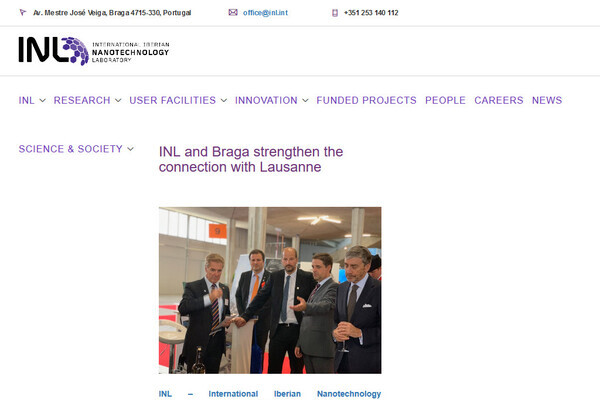Go to the CAREERS page
Image resolution: width=600 pixels, height=400 pixels.
click(499, 100)
